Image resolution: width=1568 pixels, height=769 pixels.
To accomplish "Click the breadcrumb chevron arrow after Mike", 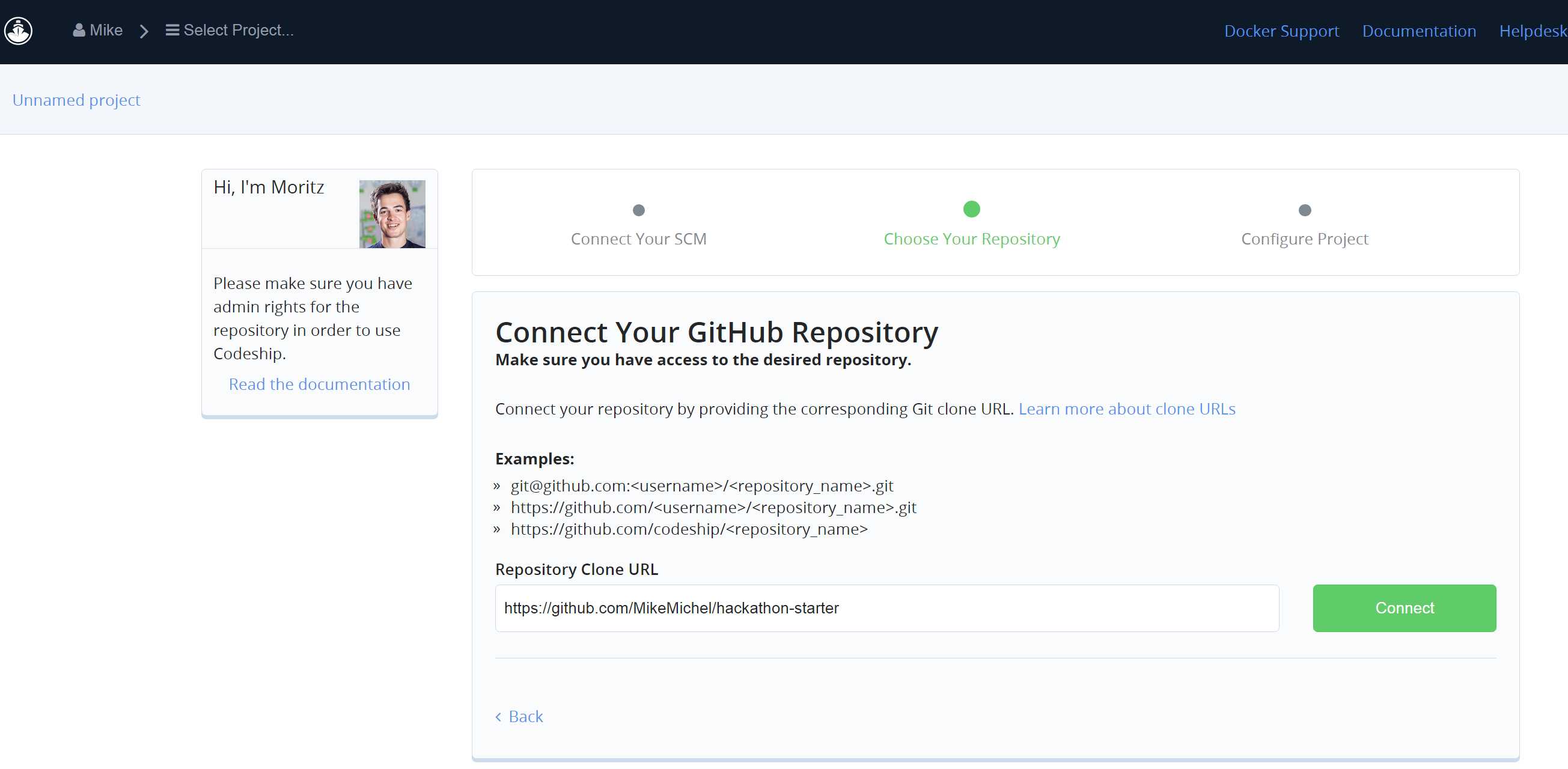I will [144, 31].
